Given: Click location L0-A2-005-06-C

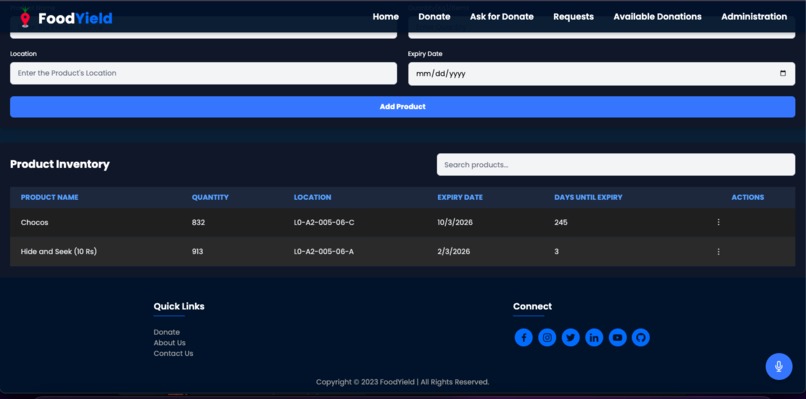Looking at the screenshot, I should coord(324,223).
